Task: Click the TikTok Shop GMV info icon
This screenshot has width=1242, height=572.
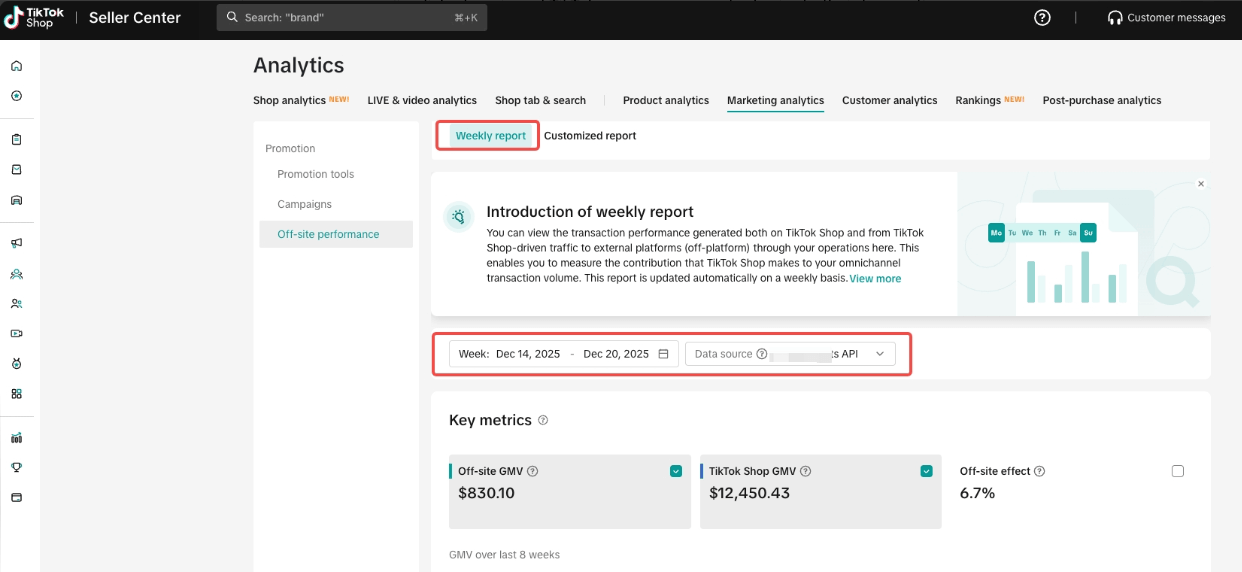Action: pos(806,471)
